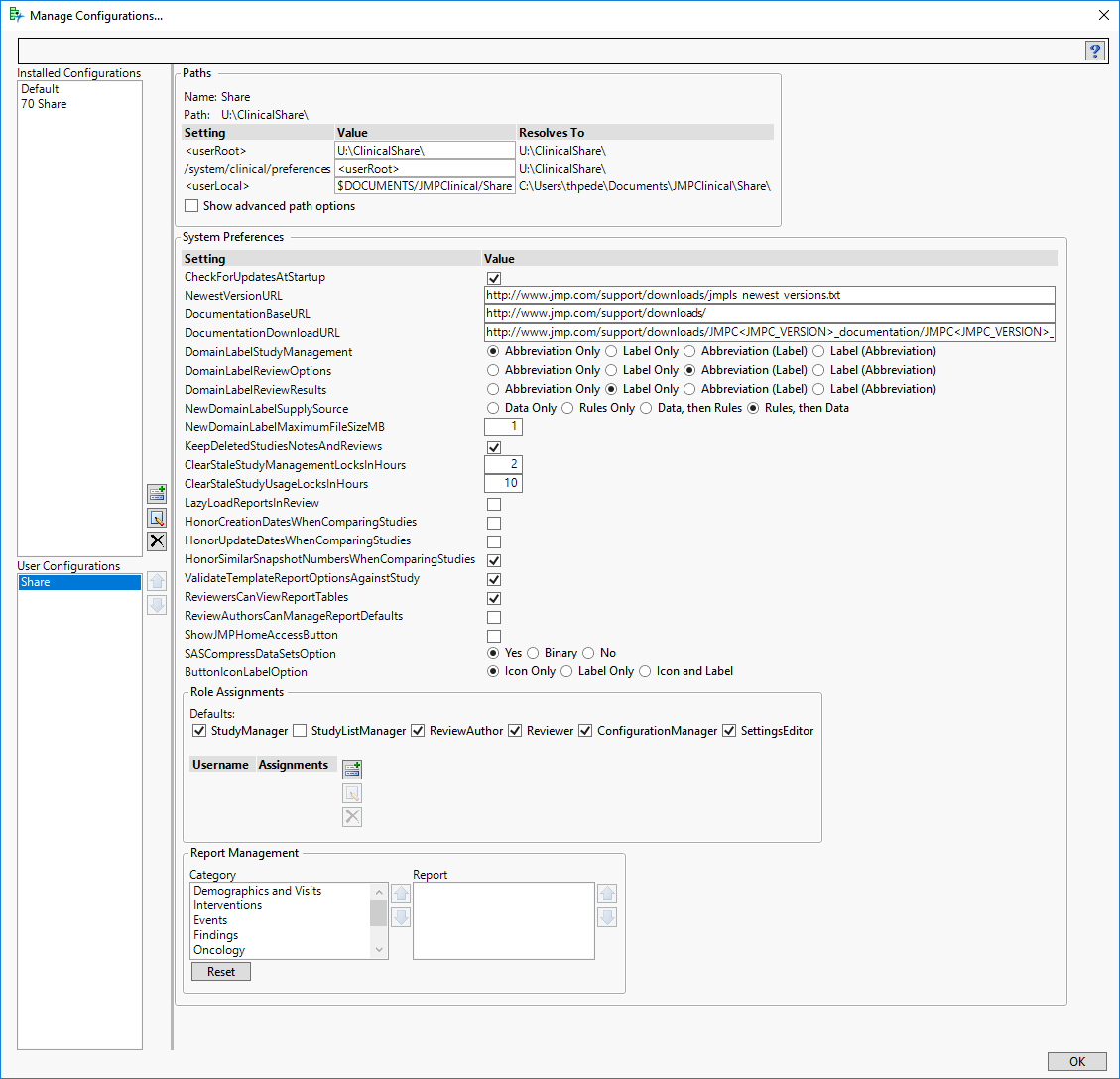Move user configuration up arrow

pyautogui.click(x=157, y=581)
